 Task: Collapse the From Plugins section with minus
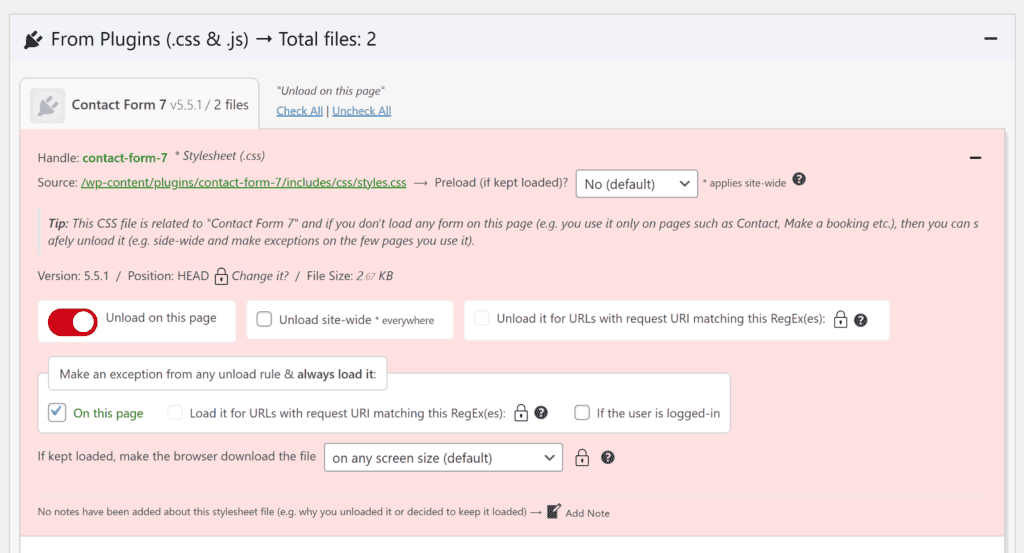click(x=990, y=39)
